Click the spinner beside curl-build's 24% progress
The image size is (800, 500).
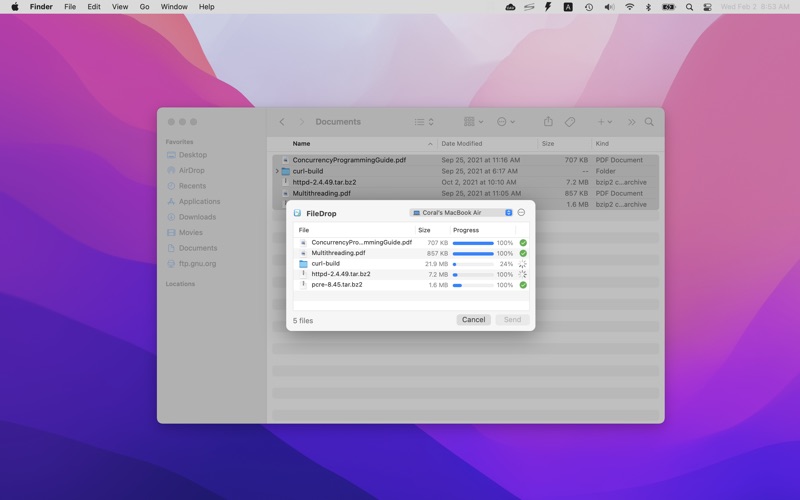522,264
